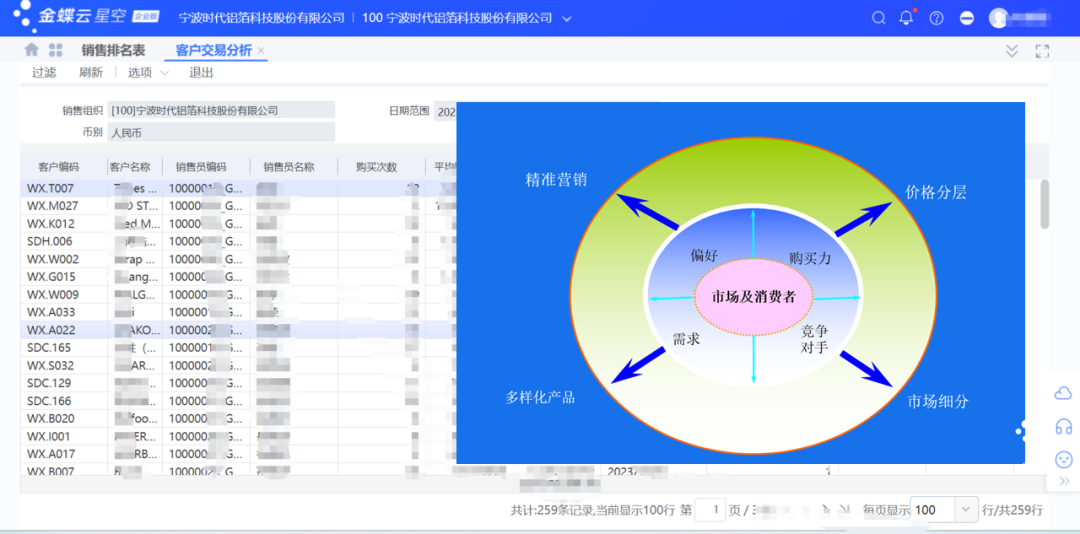Click the help question mark icon
This screenshot has height=534, width=1080.
tap(936, 18)
